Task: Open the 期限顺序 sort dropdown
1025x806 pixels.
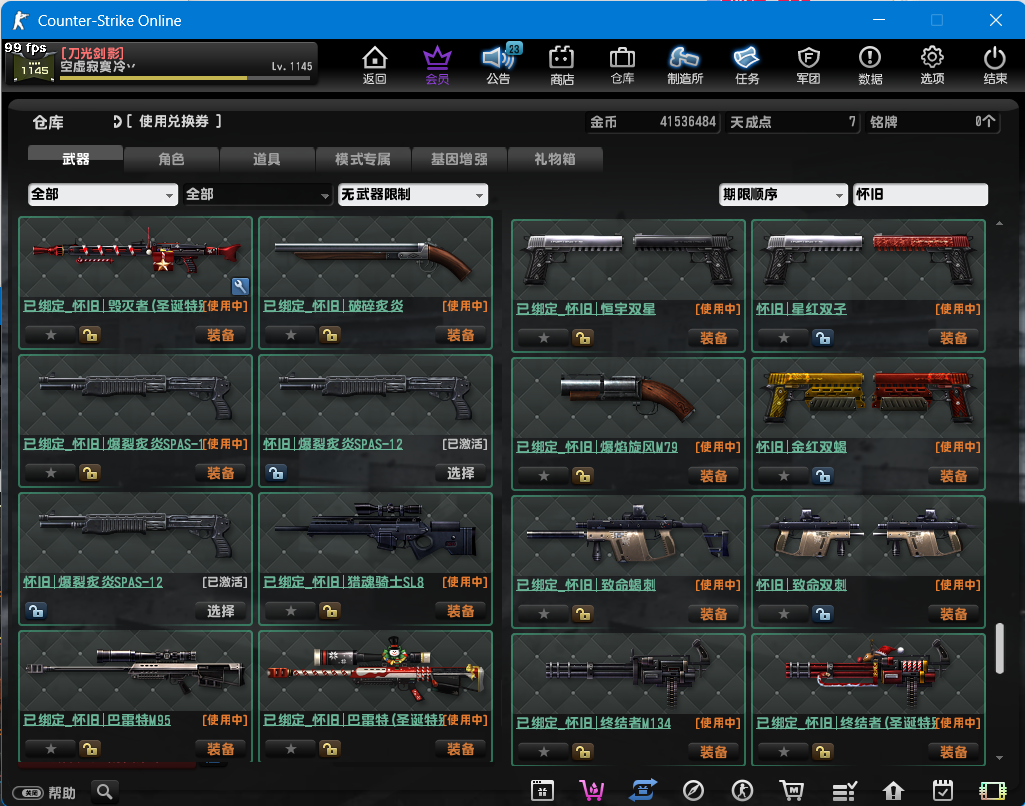Action: click(782, 194)
